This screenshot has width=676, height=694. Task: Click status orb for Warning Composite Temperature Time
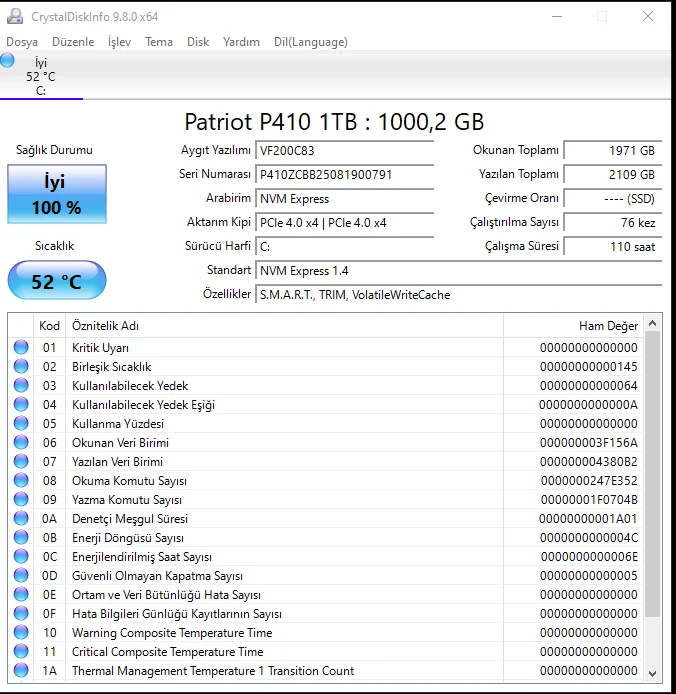pyautogui.click(x=21, y=632)
